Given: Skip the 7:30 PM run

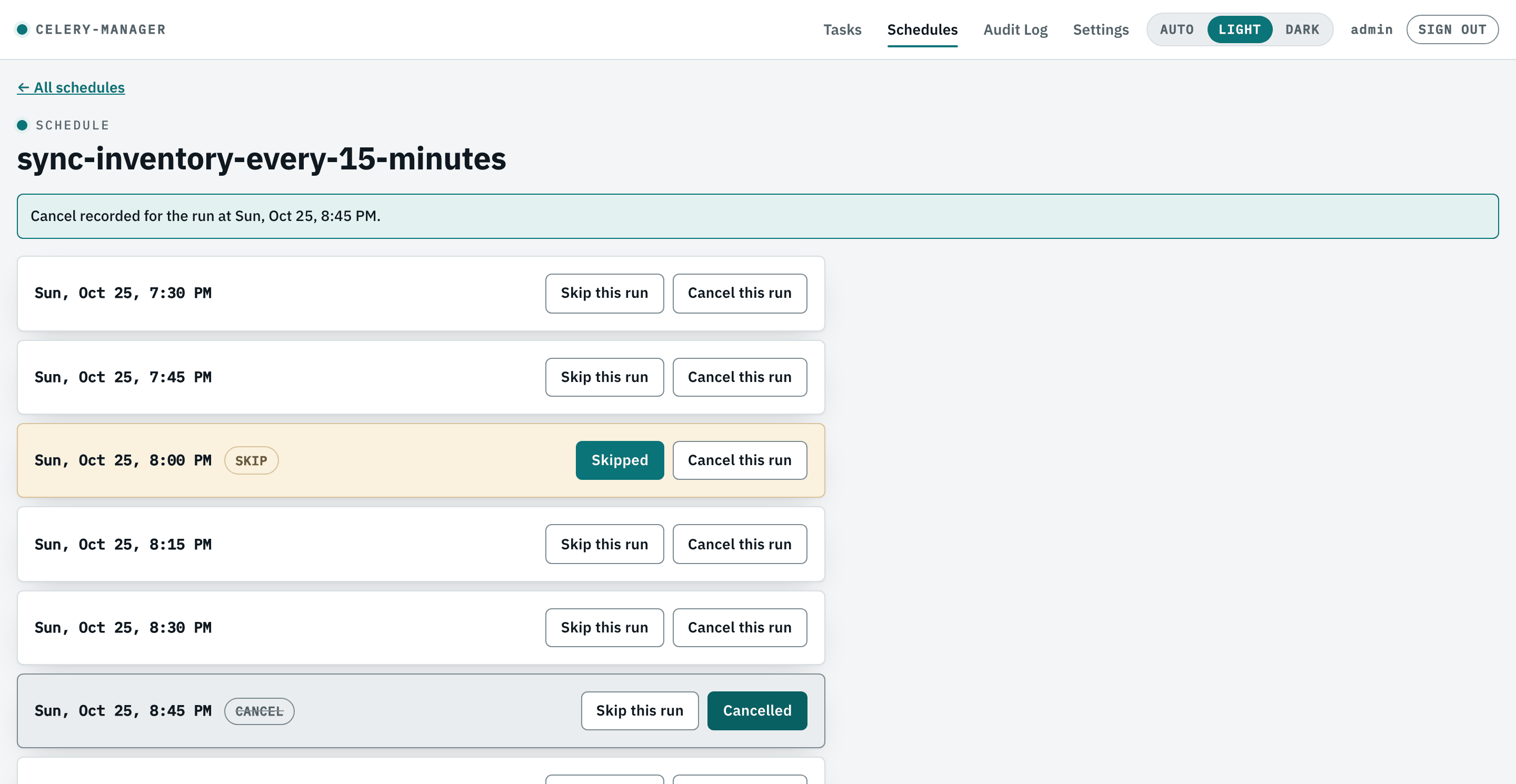Looking at the screenshot, I should [604, 293].
